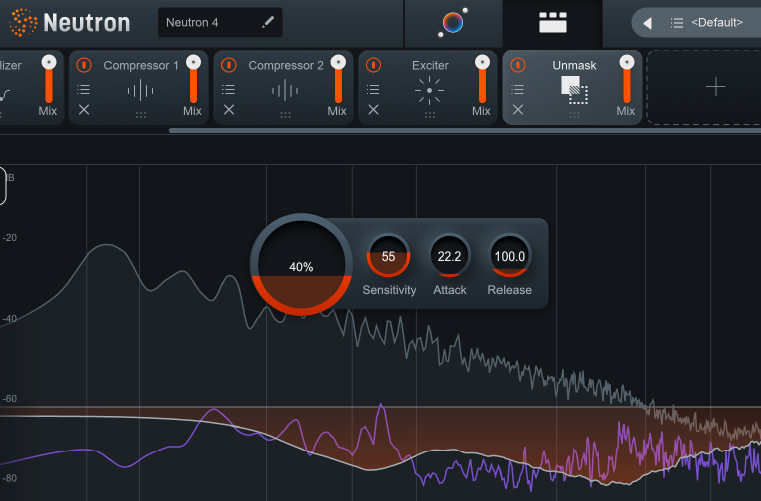Viewport: 761px width, 501px height.
Task: Select the Exciter module title
Action: click(430, 65)
